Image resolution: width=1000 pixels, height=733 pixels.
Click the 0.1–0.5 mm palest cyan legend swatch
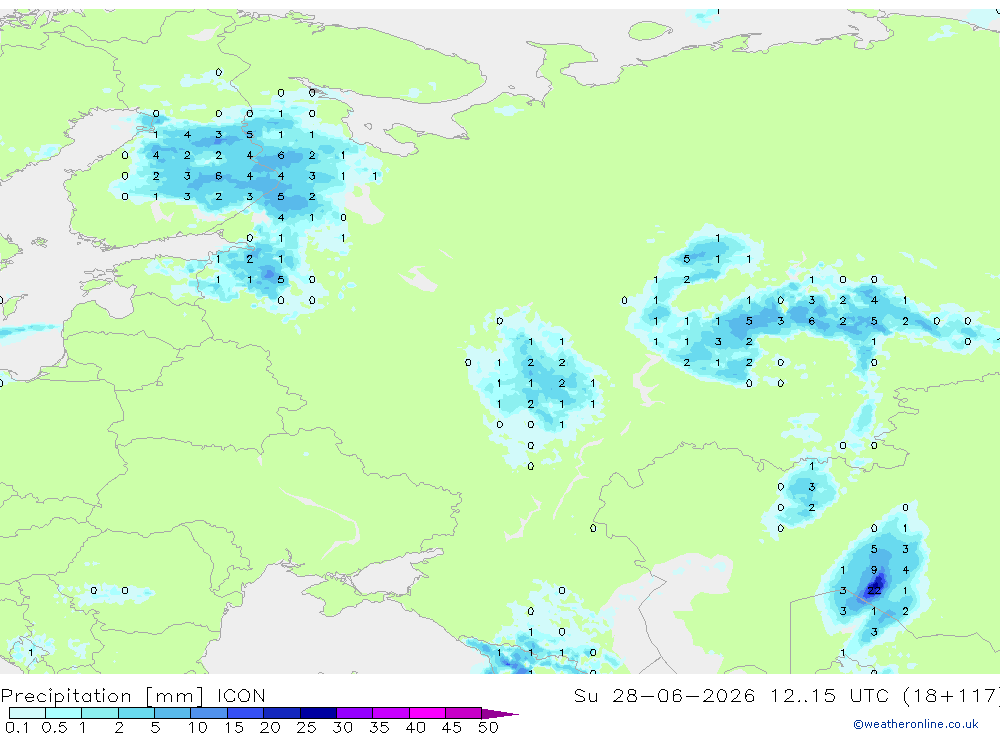27,713
